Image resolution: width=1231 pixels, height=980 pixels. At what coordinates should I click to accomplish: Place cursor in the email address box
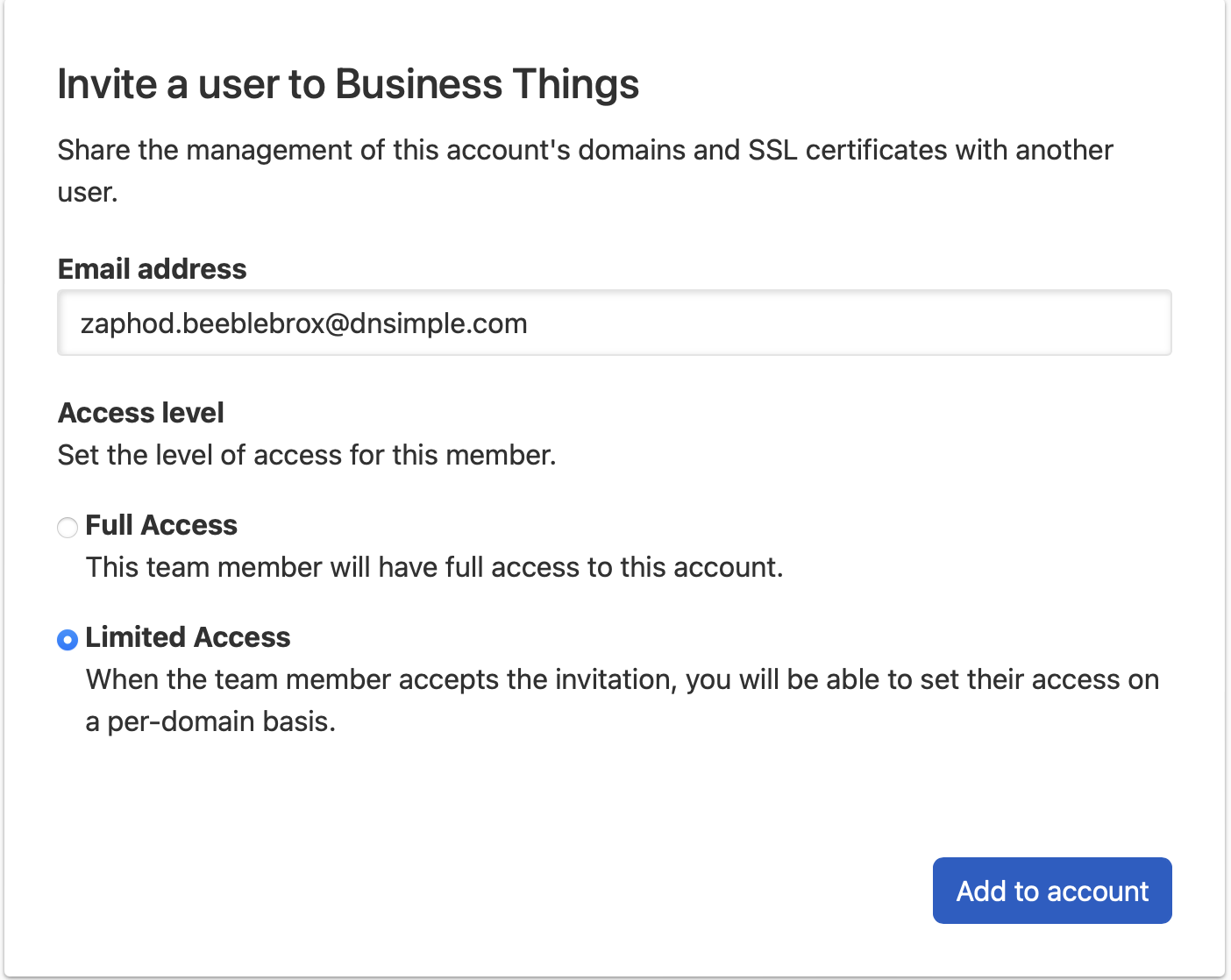[614, 323]
